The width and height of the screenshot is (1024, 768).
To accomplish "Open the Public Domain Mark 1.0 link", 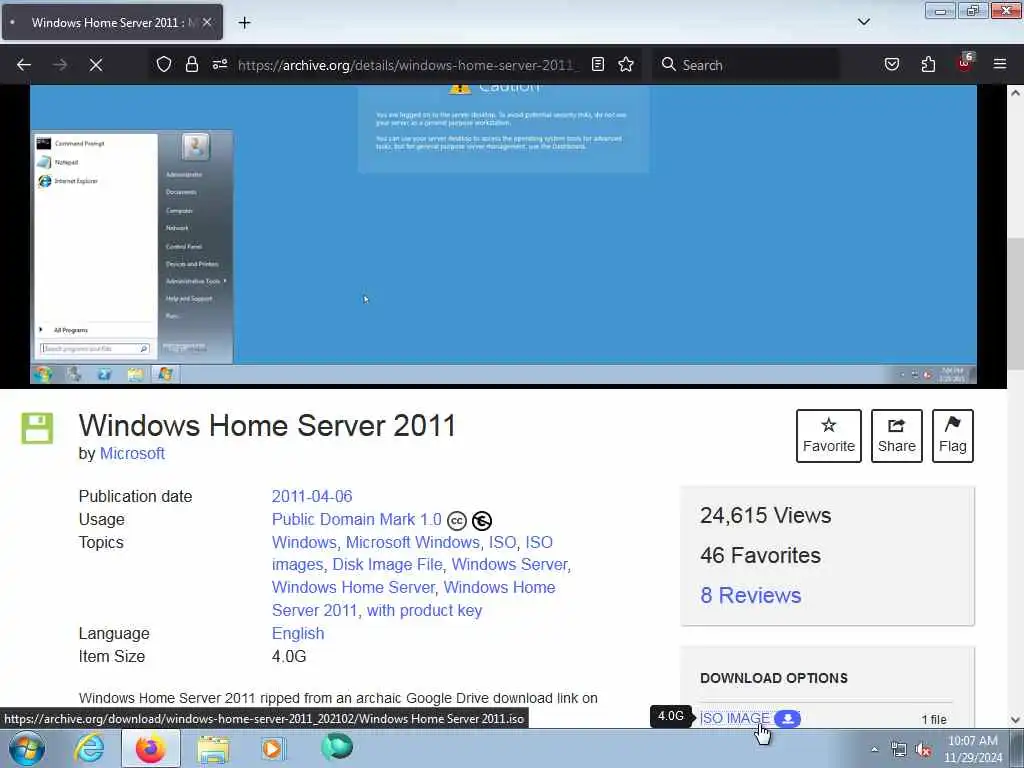I will 357,520.
